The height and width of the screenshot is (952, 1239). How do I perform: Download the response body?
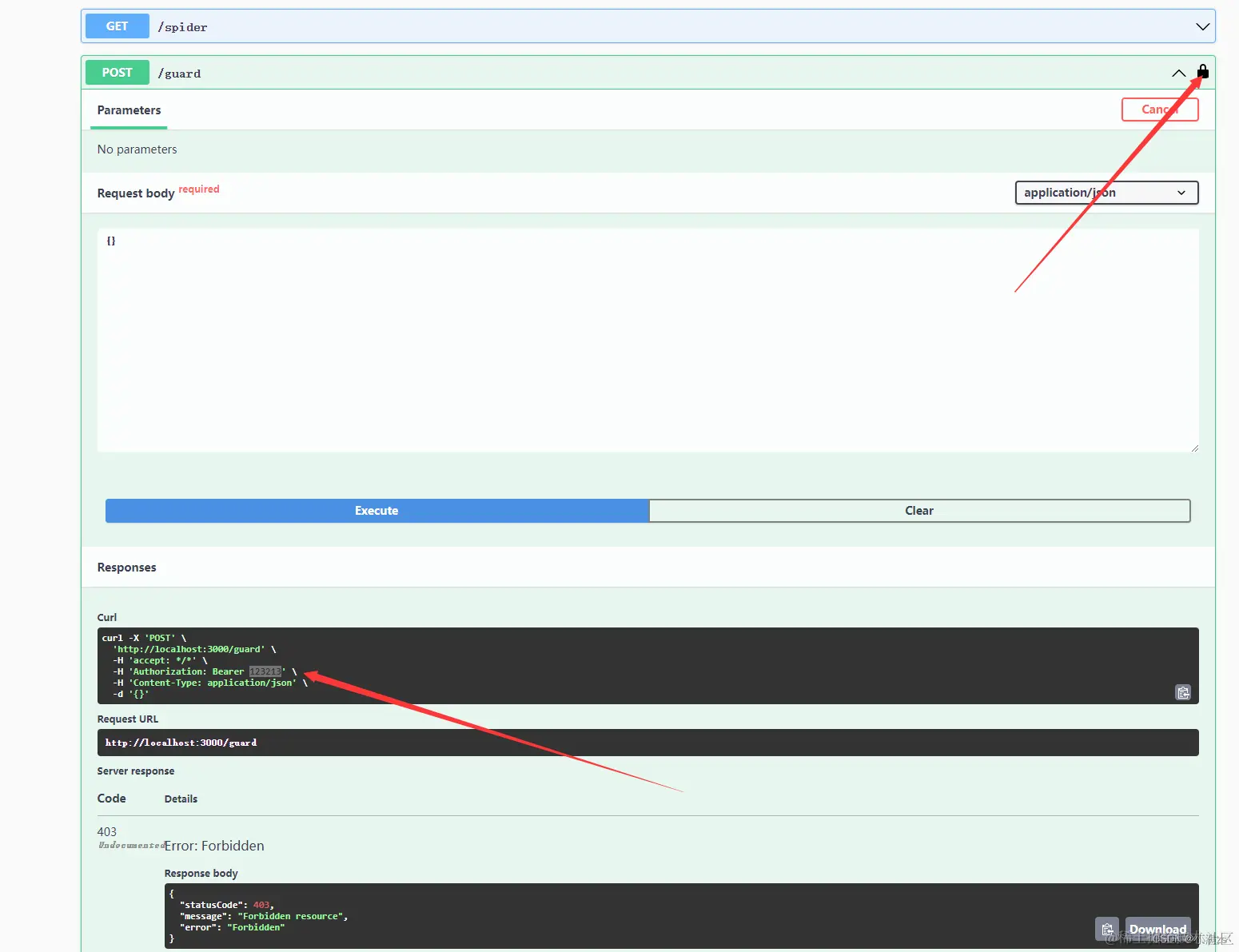pos(1157,929)
